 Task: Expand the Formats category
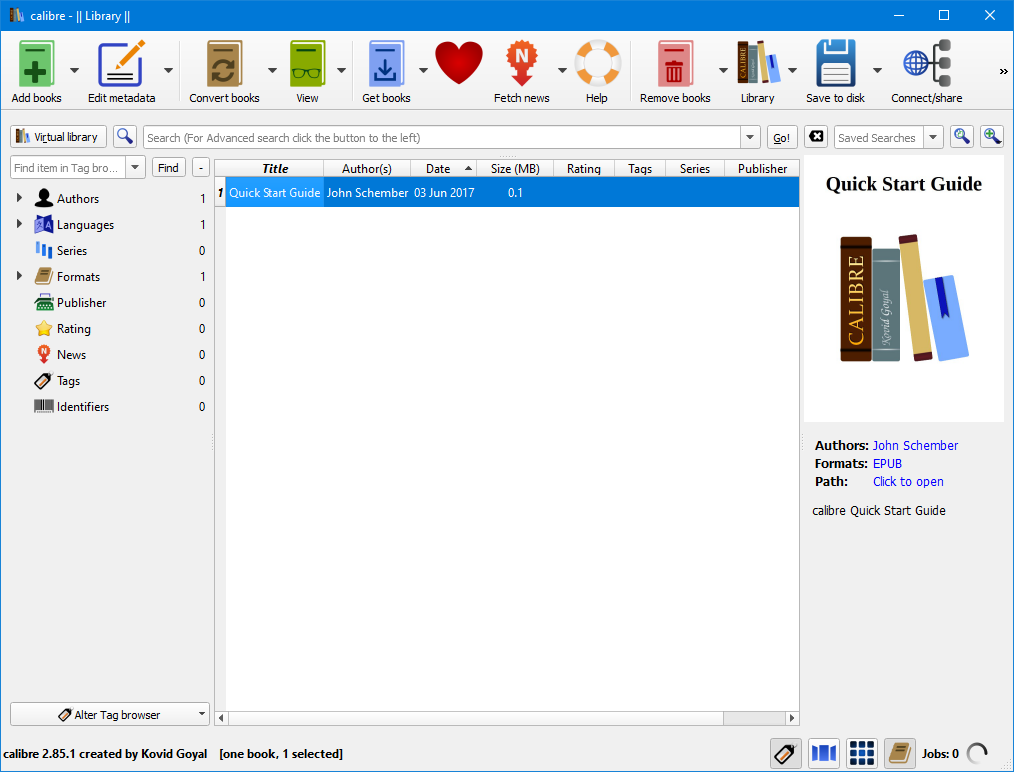point(19,276)
